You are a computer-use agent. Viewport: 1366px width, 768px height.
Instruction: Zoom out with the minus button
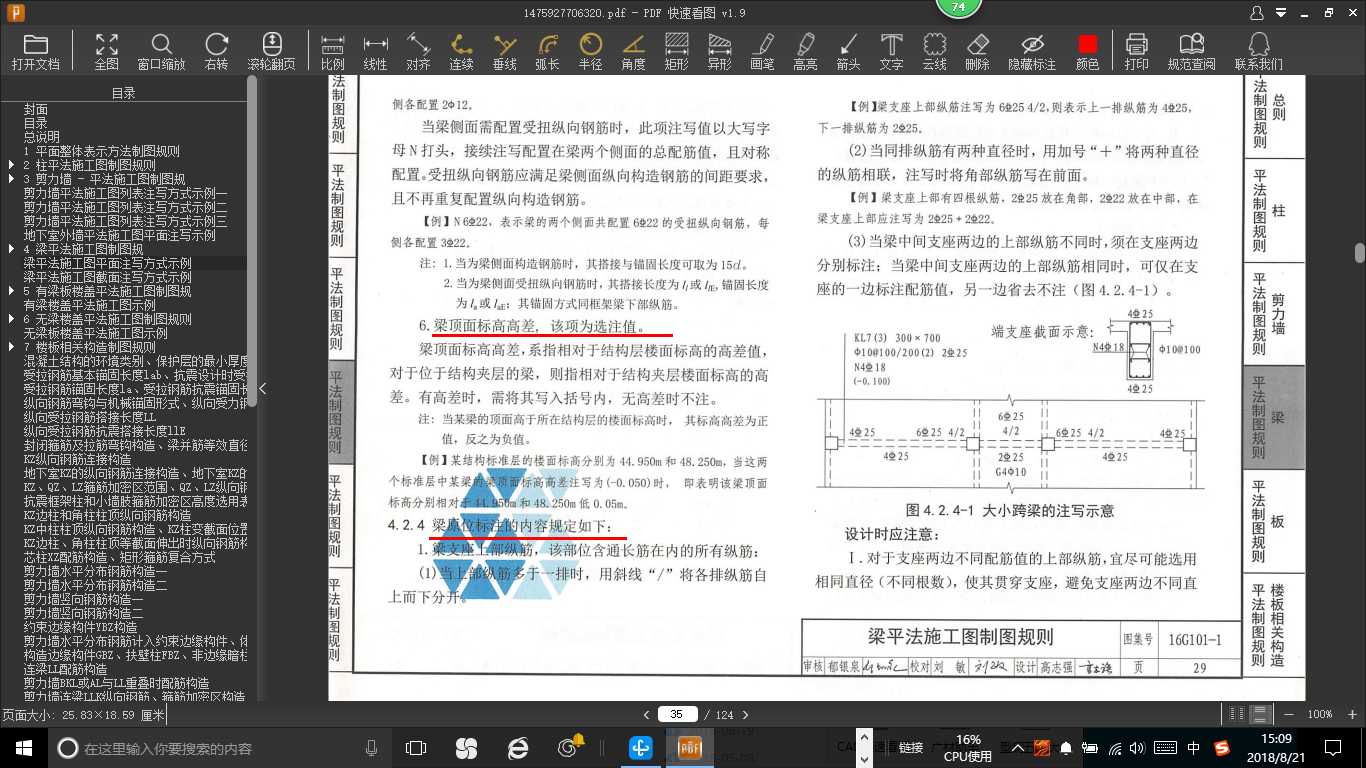[1290, 714]
